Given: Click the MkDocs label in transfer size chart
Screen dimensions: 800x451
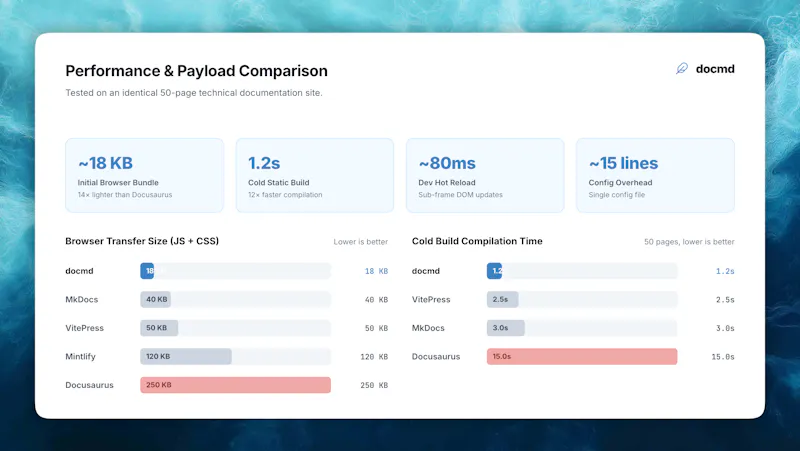Looking at the screenshot, I should coord(82,299).
